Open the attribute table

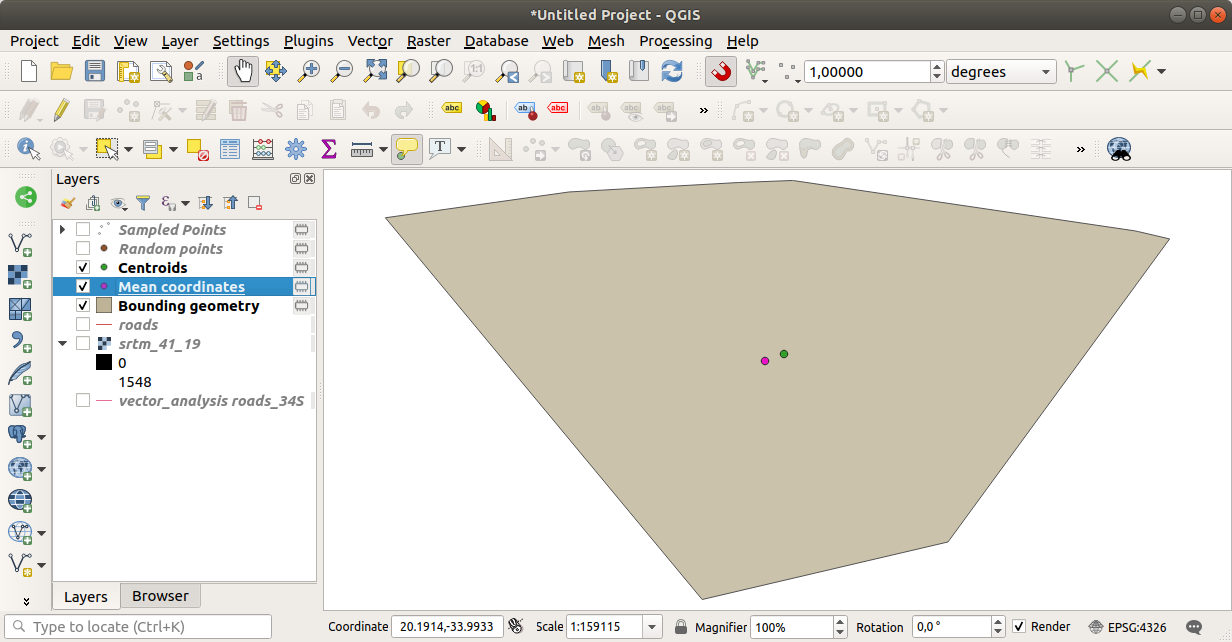pos(229,148)
